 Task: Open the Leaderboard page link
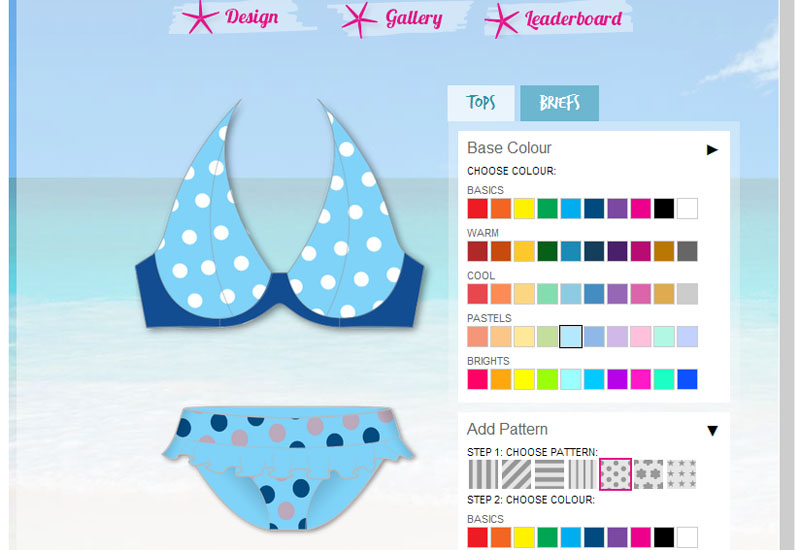[x=573, y=19]
